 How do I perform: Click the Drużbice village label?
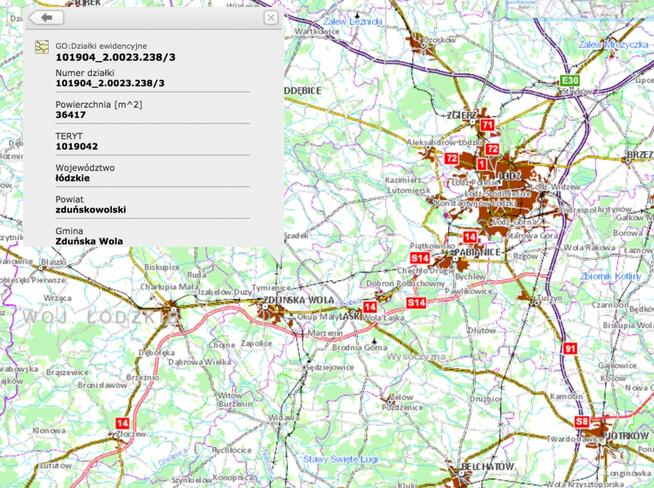pos(485,399)
